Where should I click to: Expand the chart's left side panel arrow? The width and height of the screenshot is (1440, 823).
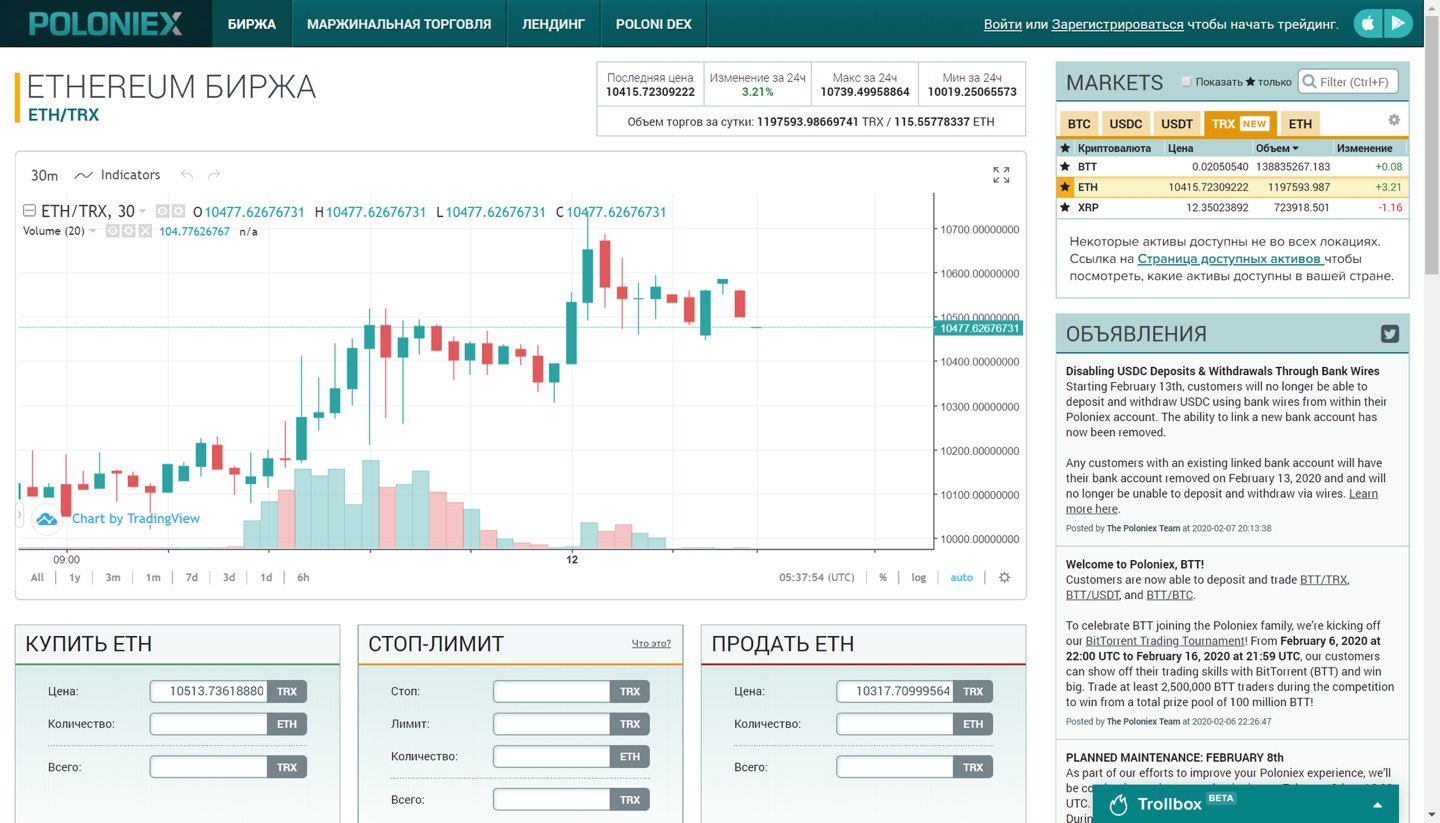19,515
